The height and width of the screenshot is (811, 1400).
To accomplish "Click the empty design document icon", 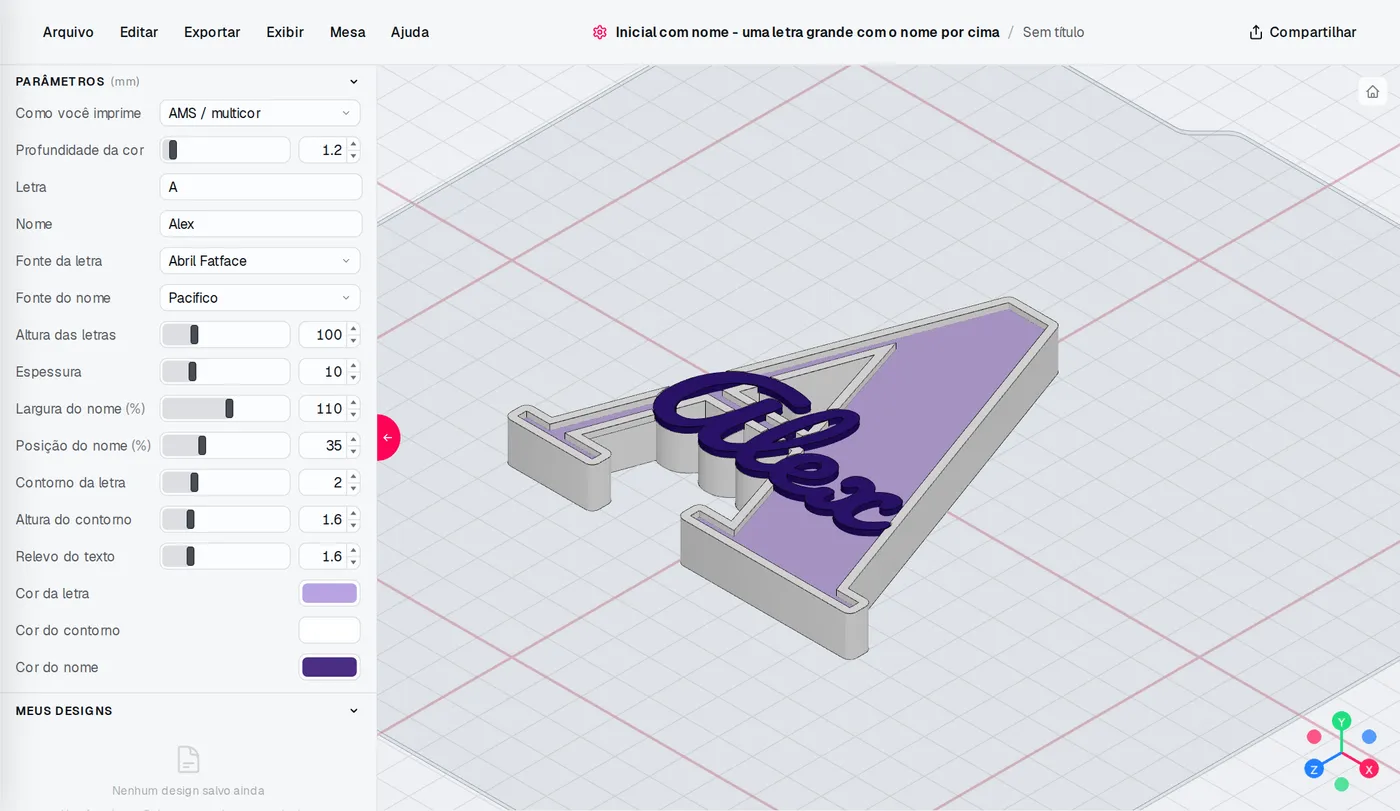I will point(188,759).
